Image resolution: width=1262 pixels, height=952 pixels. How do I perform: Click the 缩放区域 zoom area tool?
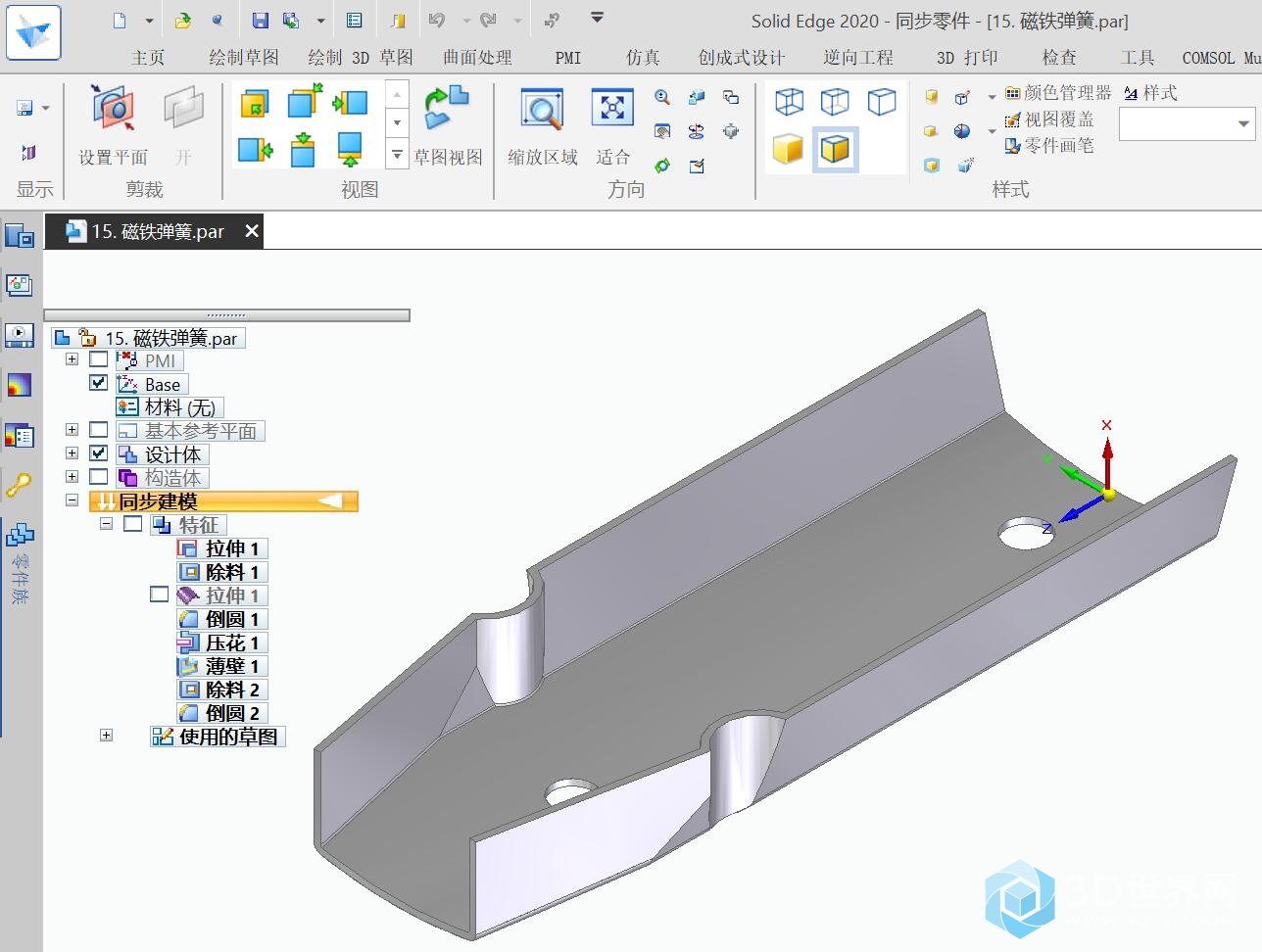(542, 110)
